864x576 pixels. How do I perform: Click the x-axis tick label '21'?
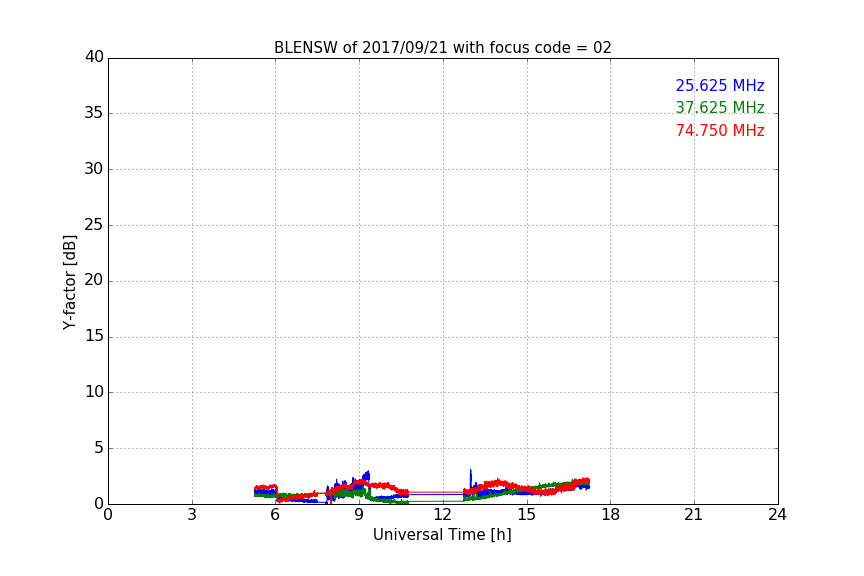pos(694,515)
